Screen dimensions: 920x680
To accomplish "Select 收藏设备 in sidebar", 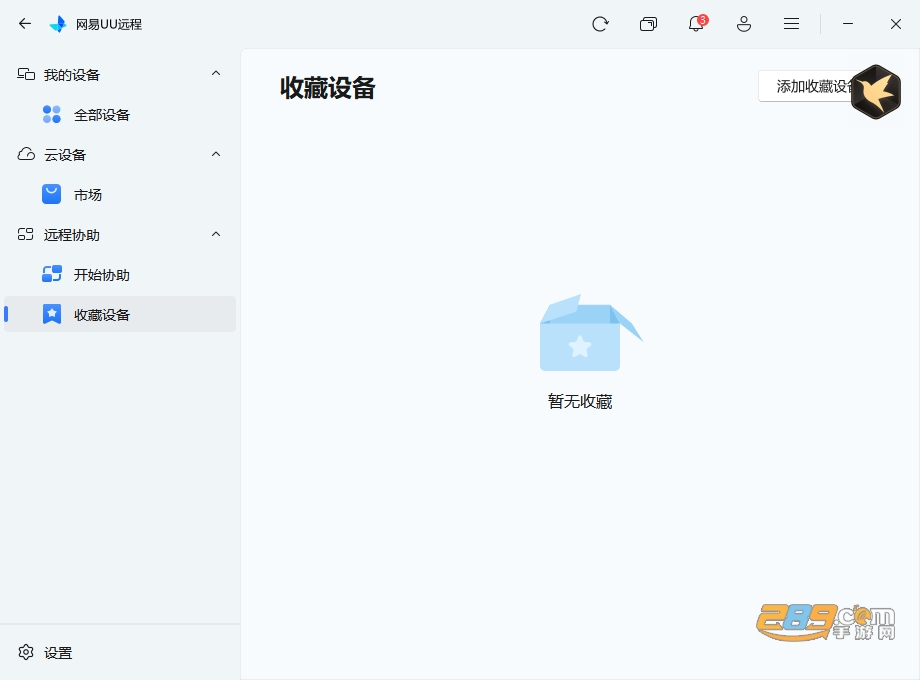I will [120, 314].
